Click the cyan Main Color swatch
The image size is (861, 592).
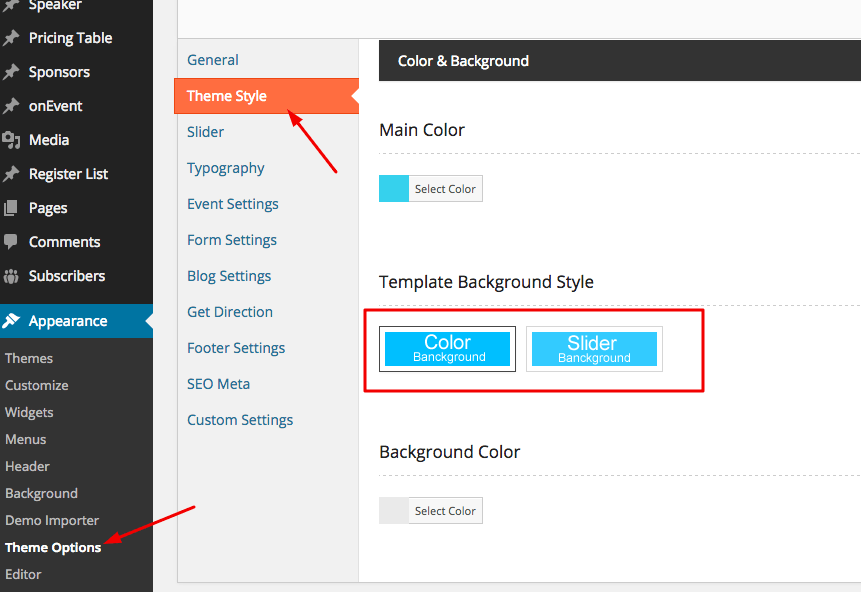(x=394, y=189)
